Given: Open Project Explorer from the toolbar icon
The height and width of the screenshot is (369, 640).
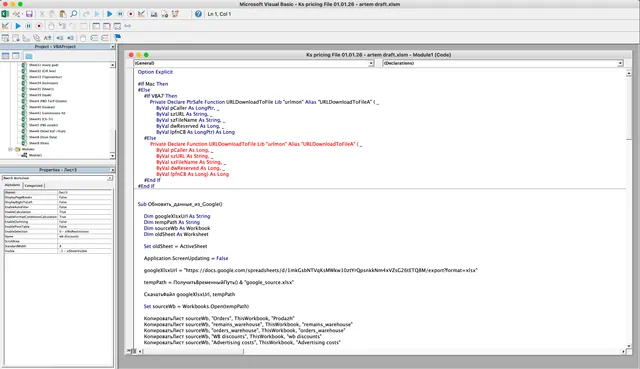Looking at the screenshot, I should (154, 14).
